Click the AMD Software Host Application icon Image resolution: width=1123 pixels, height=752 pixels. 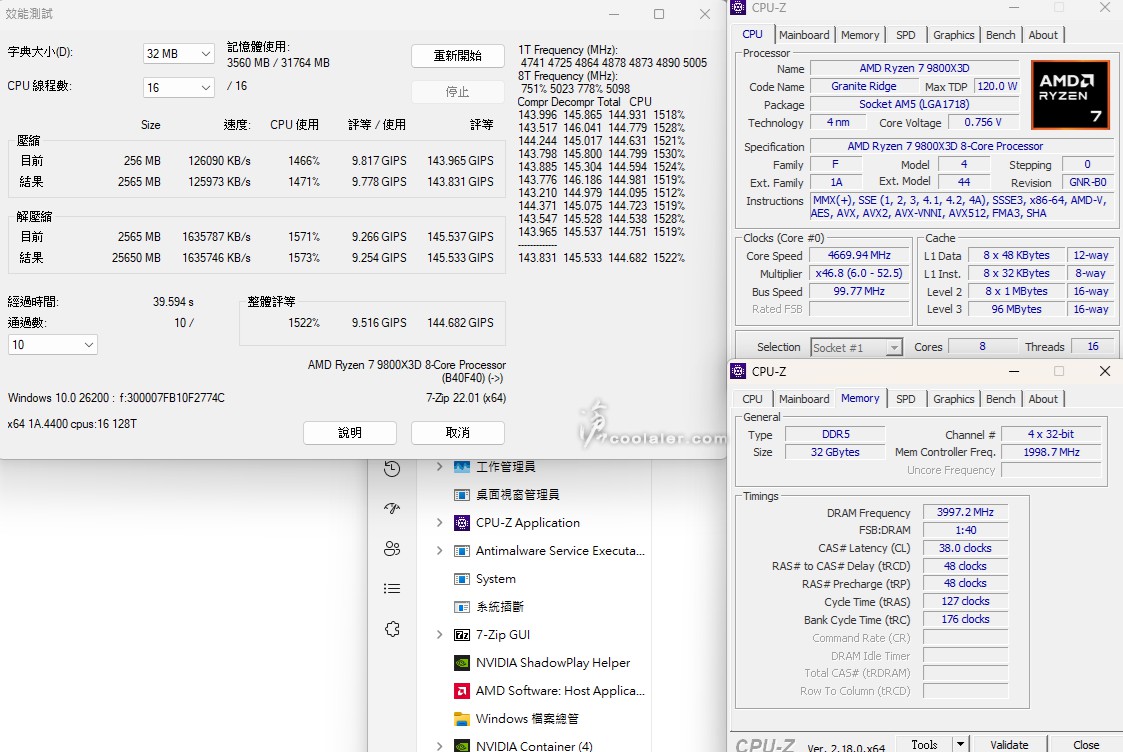462,691
